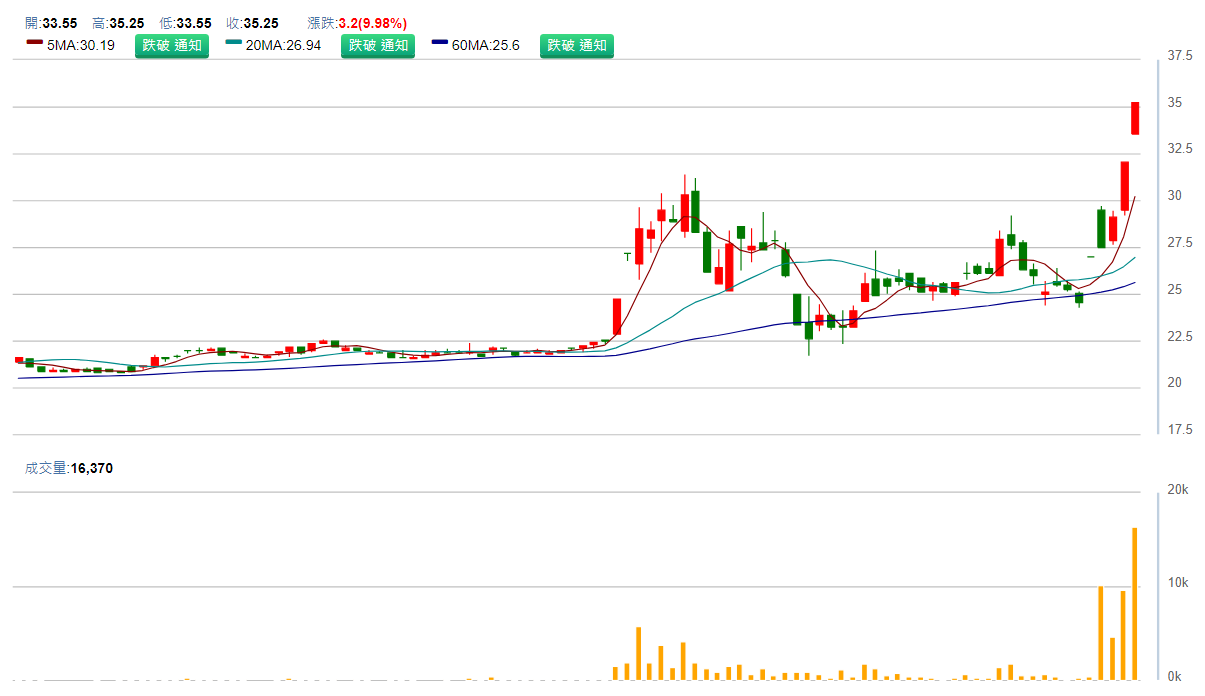Select the tallest orange volume bar
The width and height of the screenshot is (1205, 696).
click(1135, 603)
